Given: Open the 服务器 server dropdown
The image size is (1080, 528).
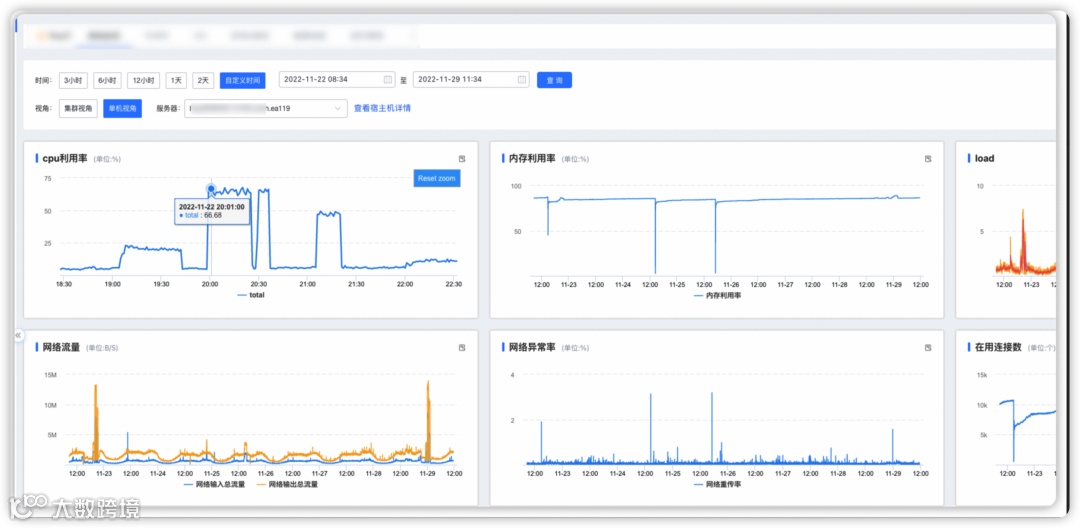Looking at the screenshot, I should (x=266, y=109).
